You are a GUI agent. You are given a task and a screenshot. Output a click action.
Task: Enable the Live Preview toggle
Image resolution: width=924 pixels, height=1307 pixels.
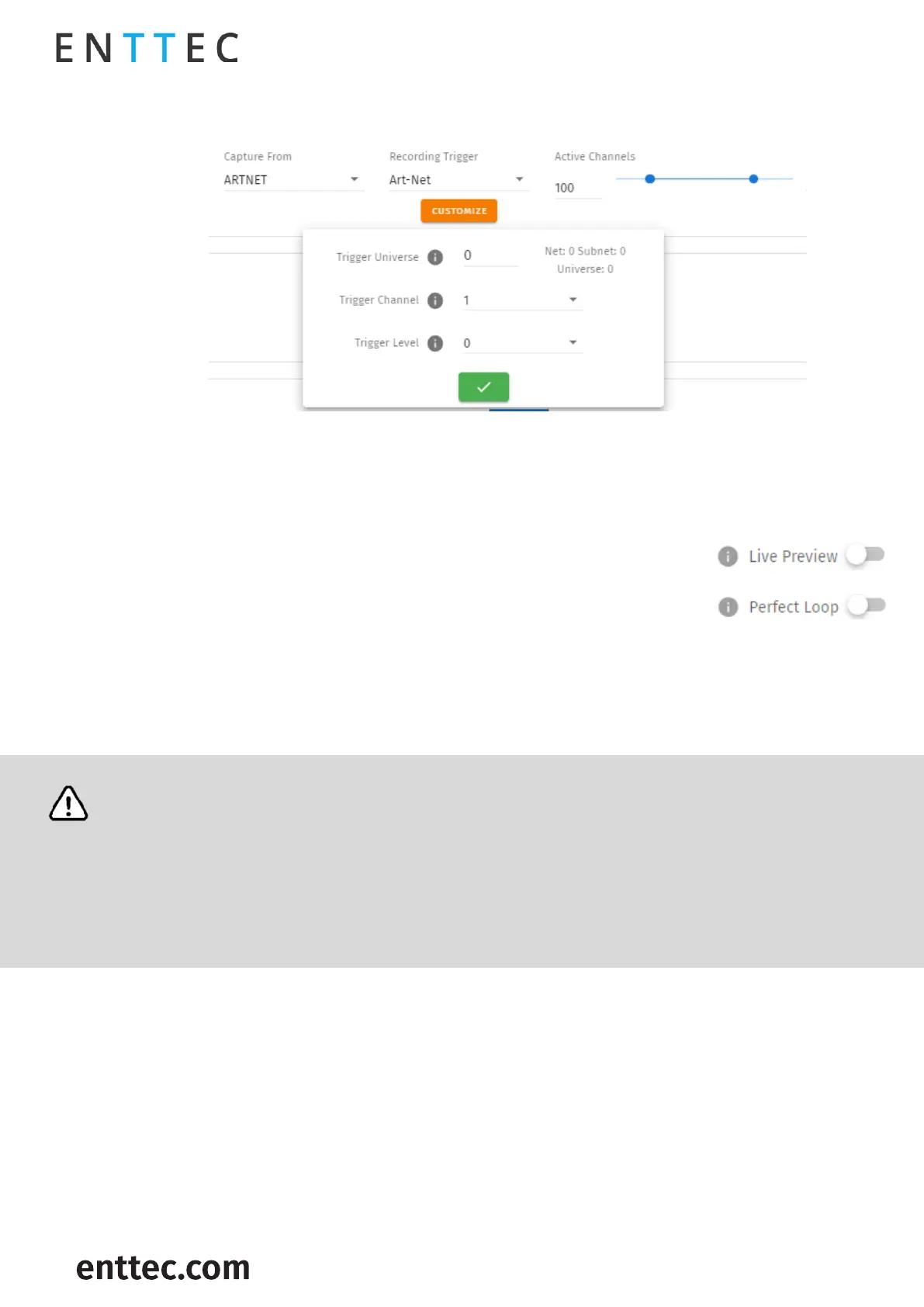[x=865, y=555]
